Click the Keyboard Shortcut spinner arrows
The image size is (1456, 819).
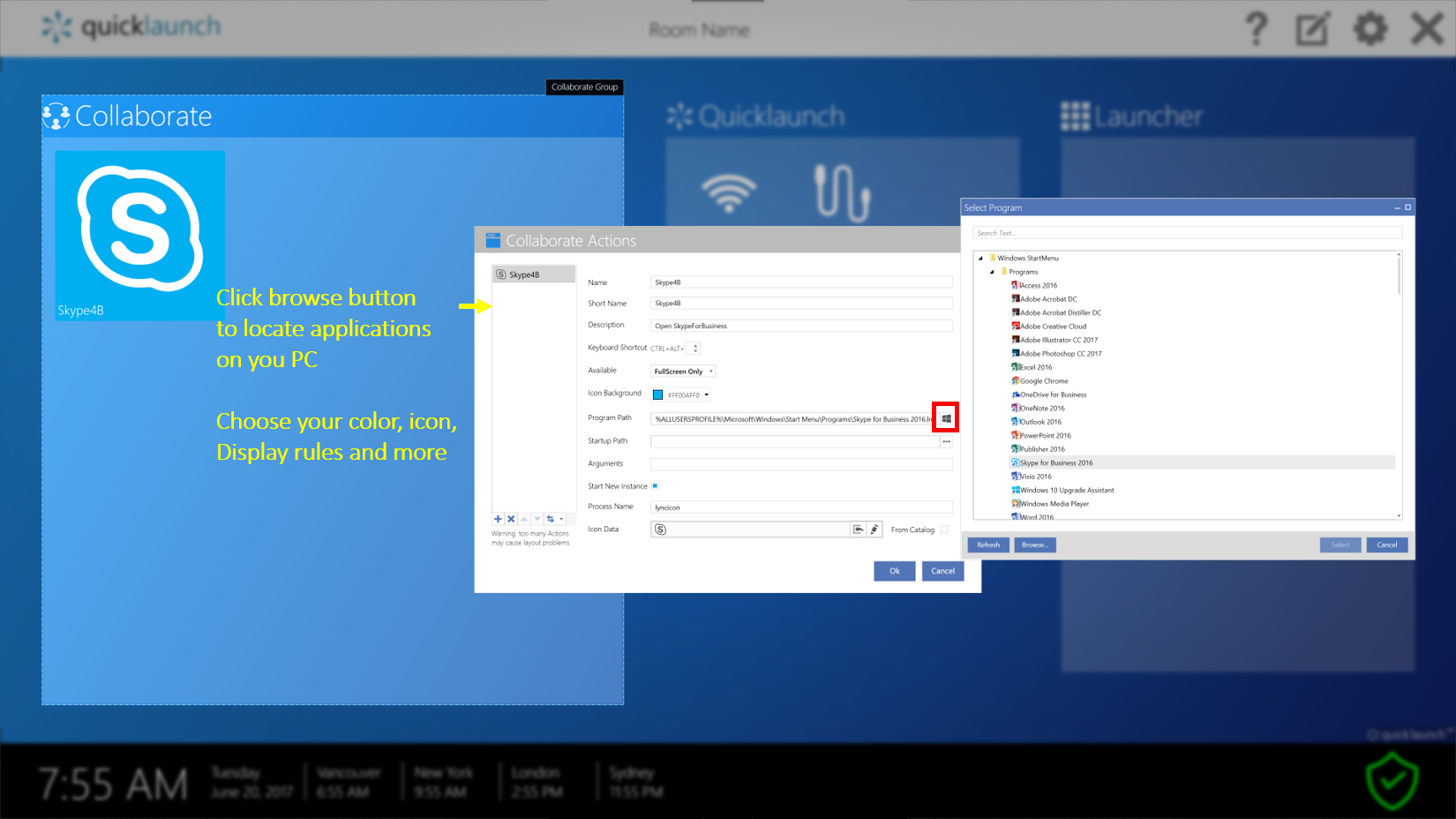(695, 349)
